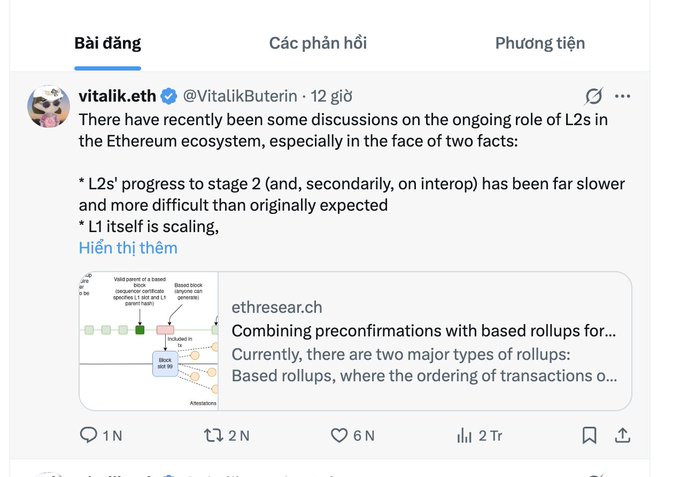Image resolution: width=680 pixels, height=477 pixels.
Task: Open the @VitalikButerin handle link
Action: pyautogui.click(x=240, y=96)
